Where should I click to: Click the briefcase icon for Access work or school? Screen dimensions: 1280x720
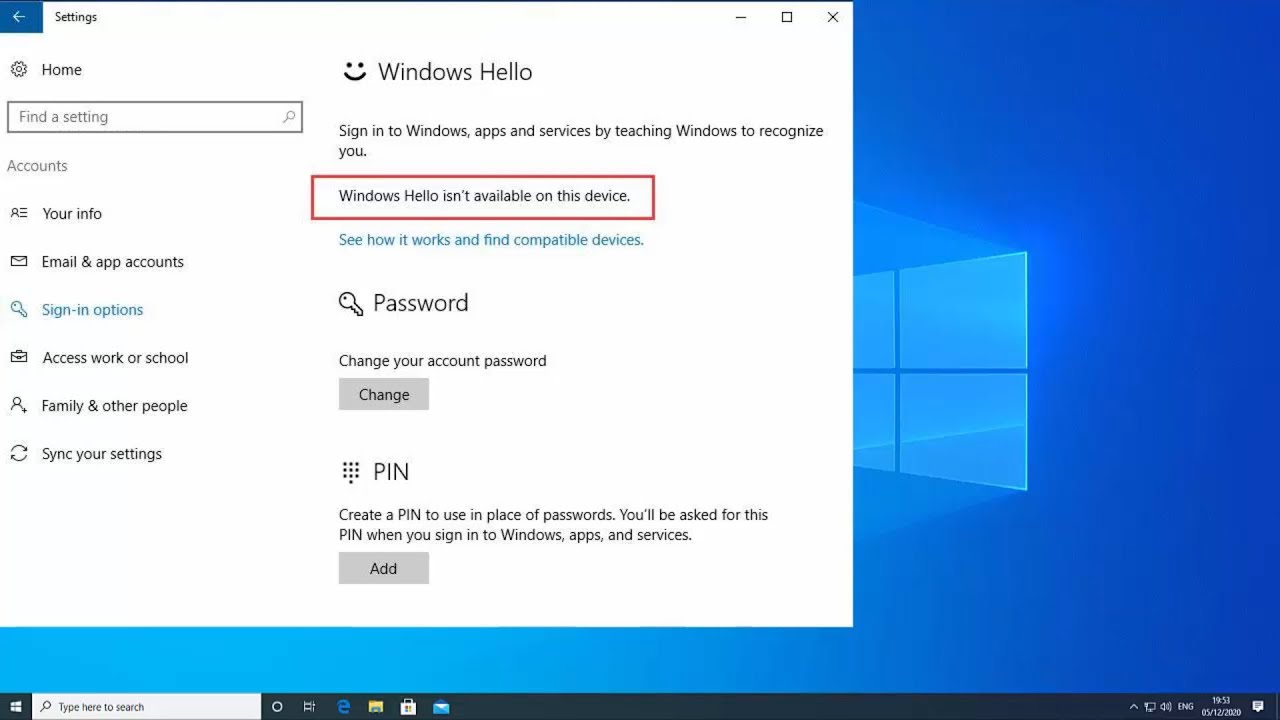19,357
